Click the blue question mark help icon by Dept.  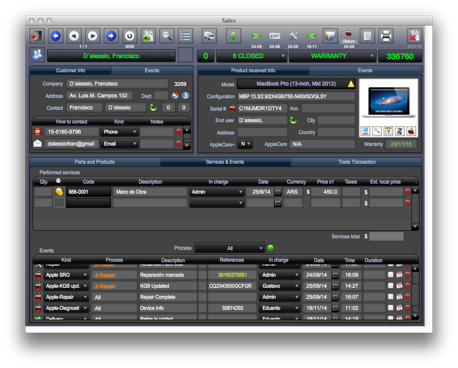tap(185, 96)
